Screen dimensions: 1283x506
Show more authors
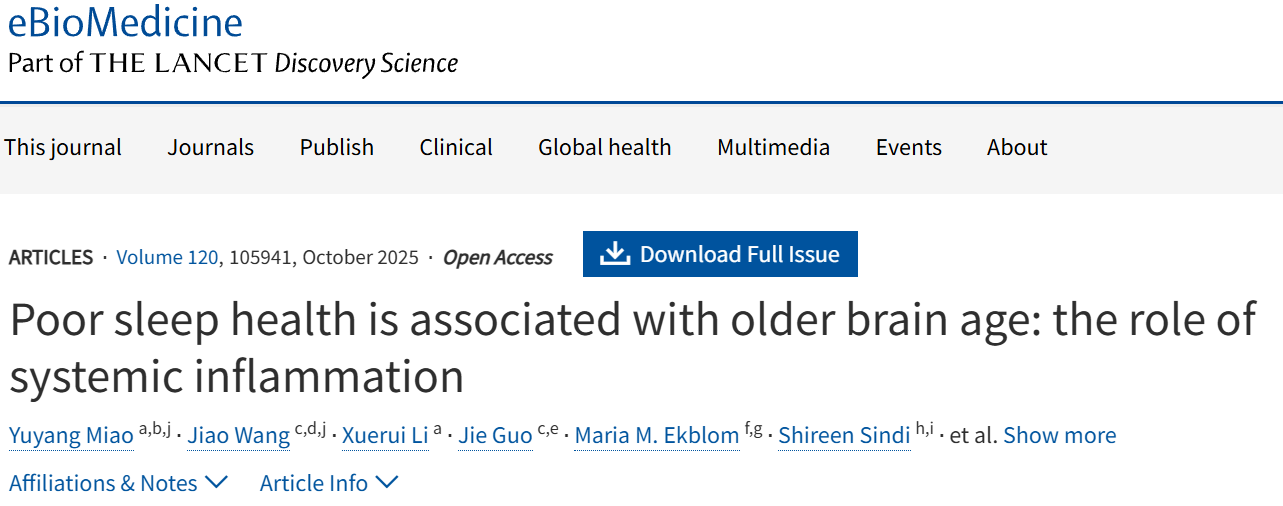(x=1059, y=435)
